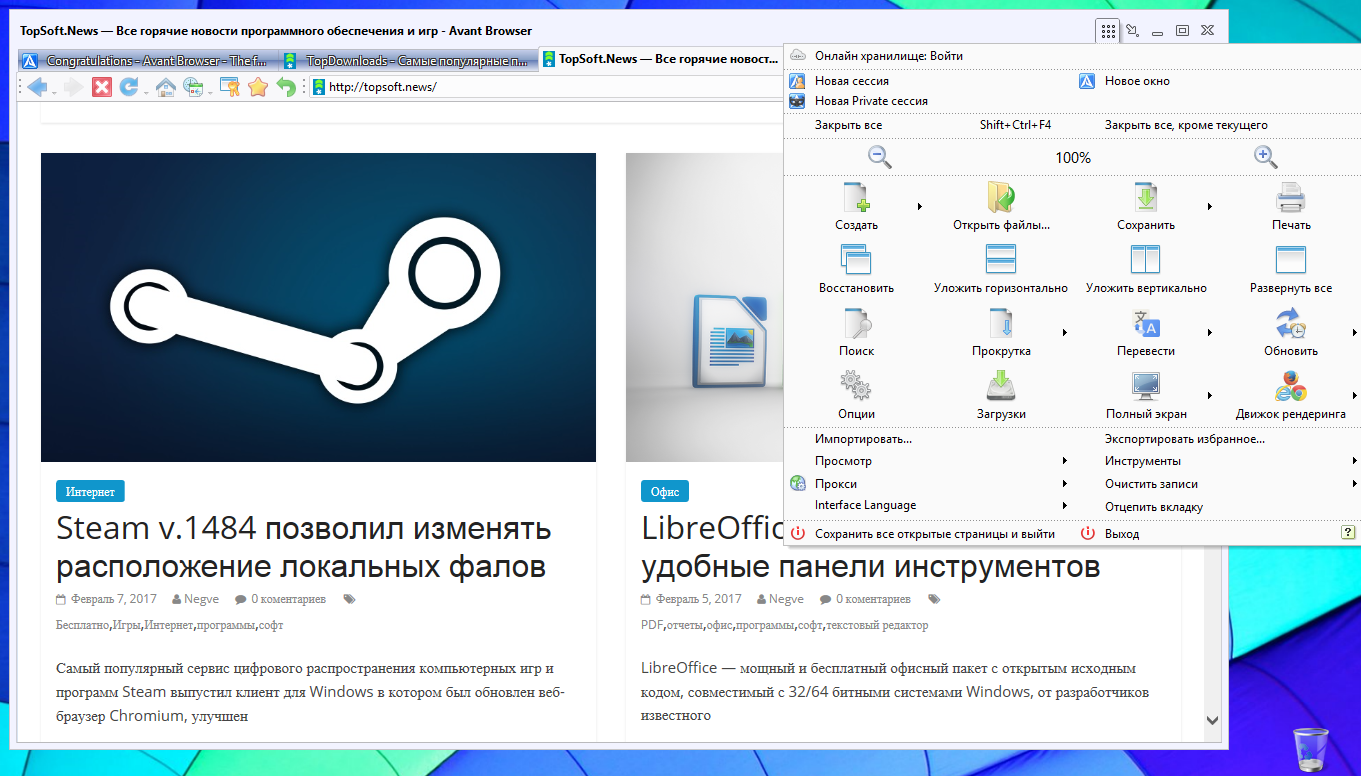Screen dimensions: 1361x776
Task: Switch to Congratulations - Avant Browser tab
Action: [x=148, y=60]
